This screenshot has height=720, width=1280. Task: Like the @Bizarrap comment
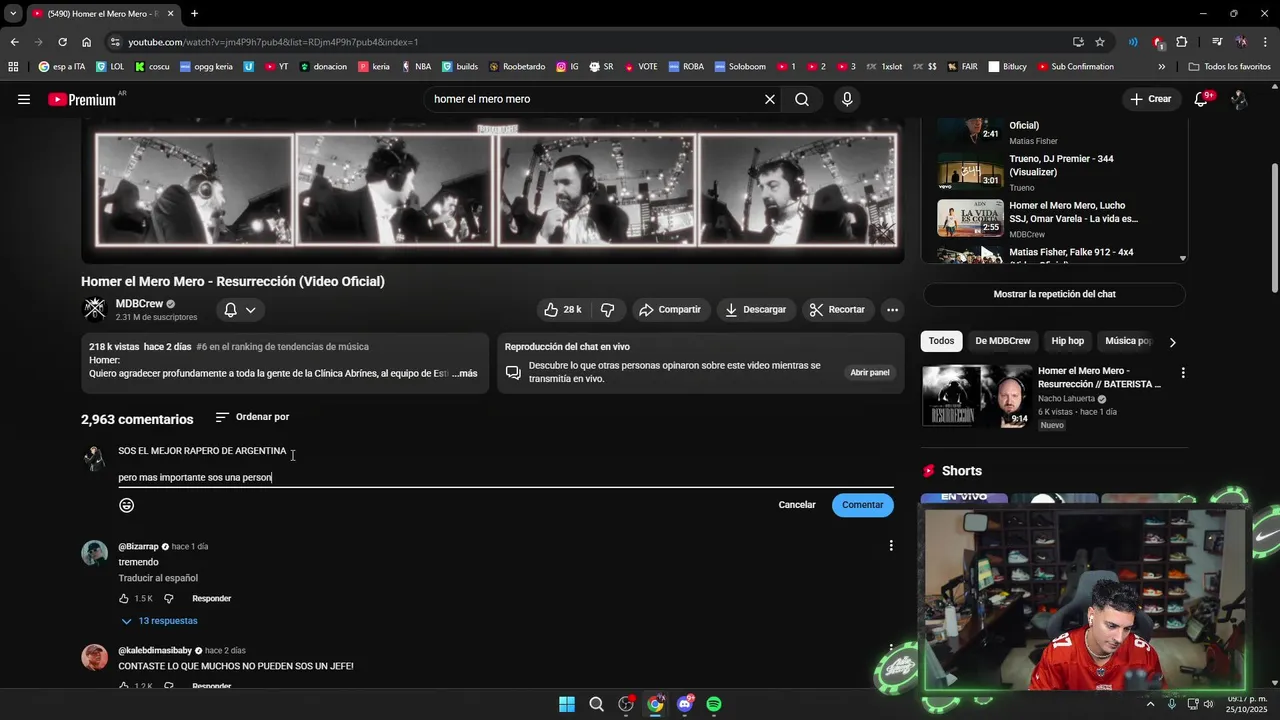pos(123,599)
